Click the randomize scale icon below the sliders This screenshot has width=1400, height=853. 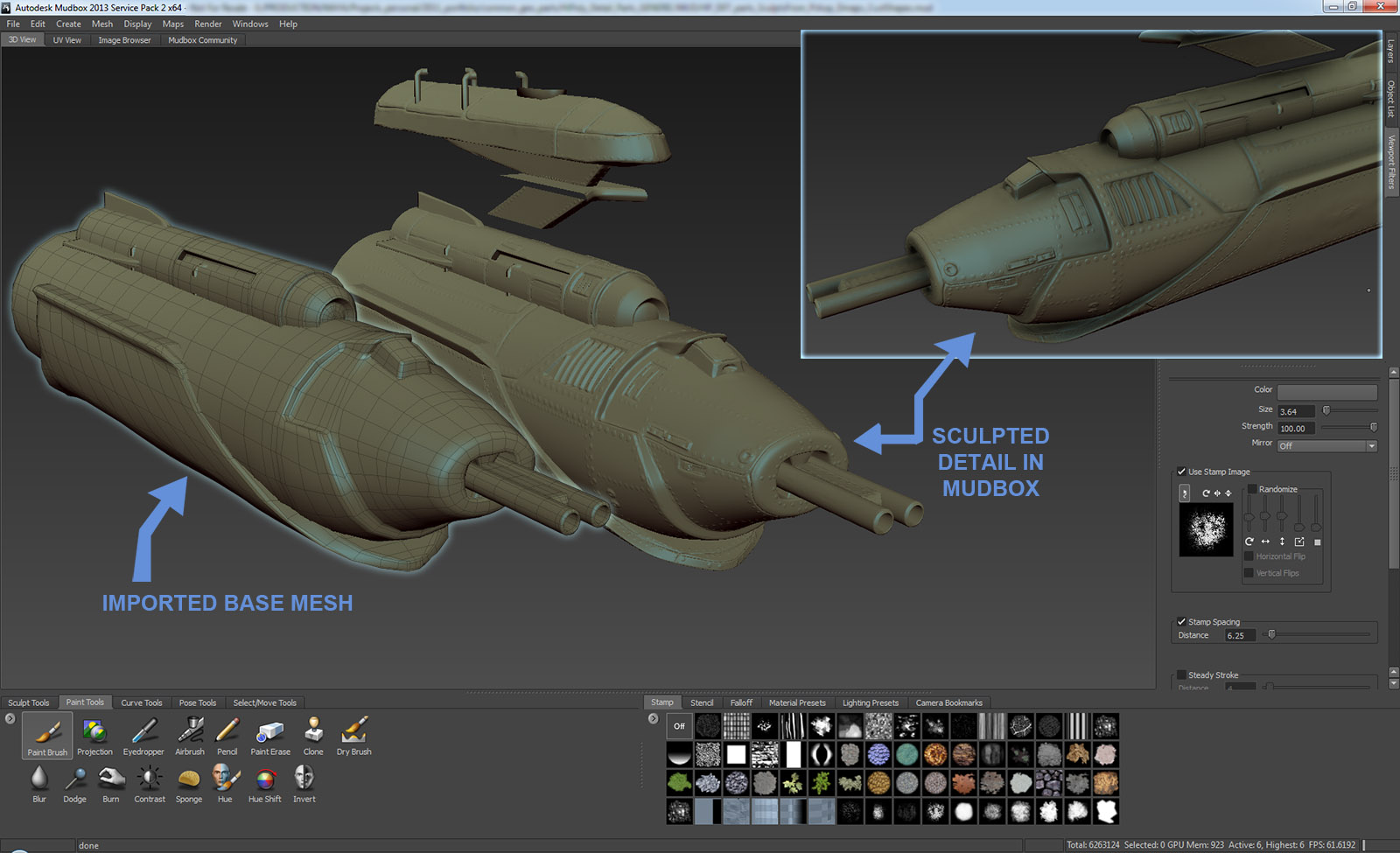pyautogui.click(x=1299, y=542)
